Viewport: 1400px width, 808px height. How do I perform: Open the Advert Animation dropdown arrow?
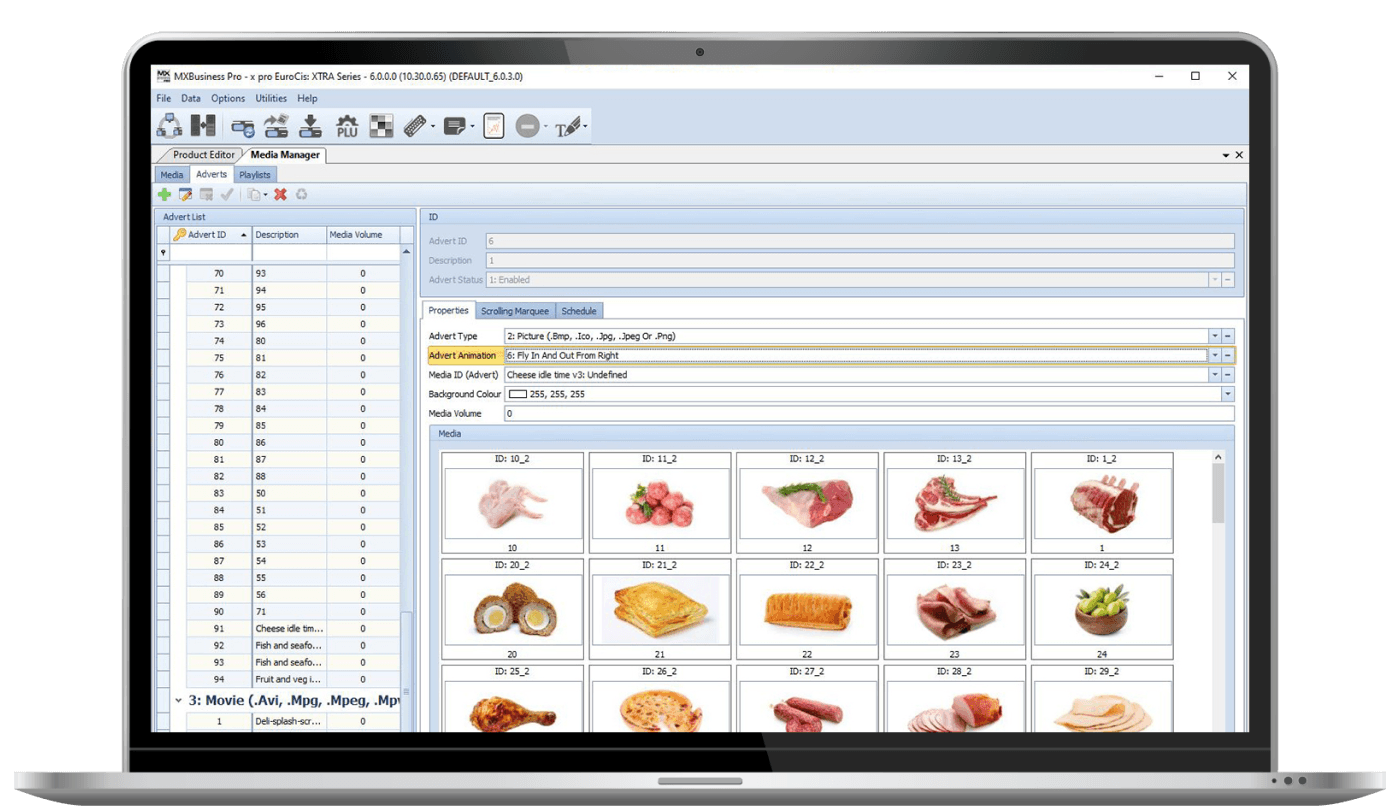[1215, 356]
